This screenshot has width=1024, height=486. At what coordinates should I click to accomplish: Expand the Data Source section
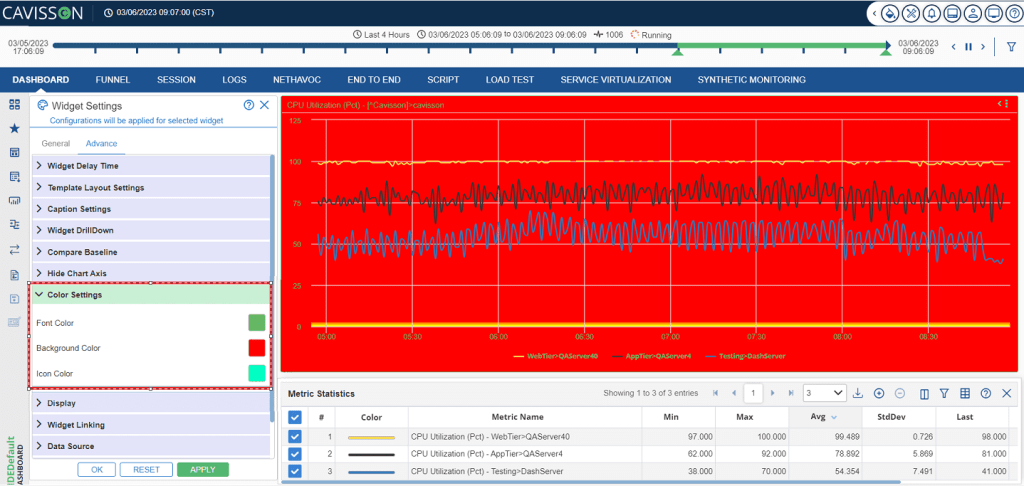pyautogui.click(x=151, y=446)
